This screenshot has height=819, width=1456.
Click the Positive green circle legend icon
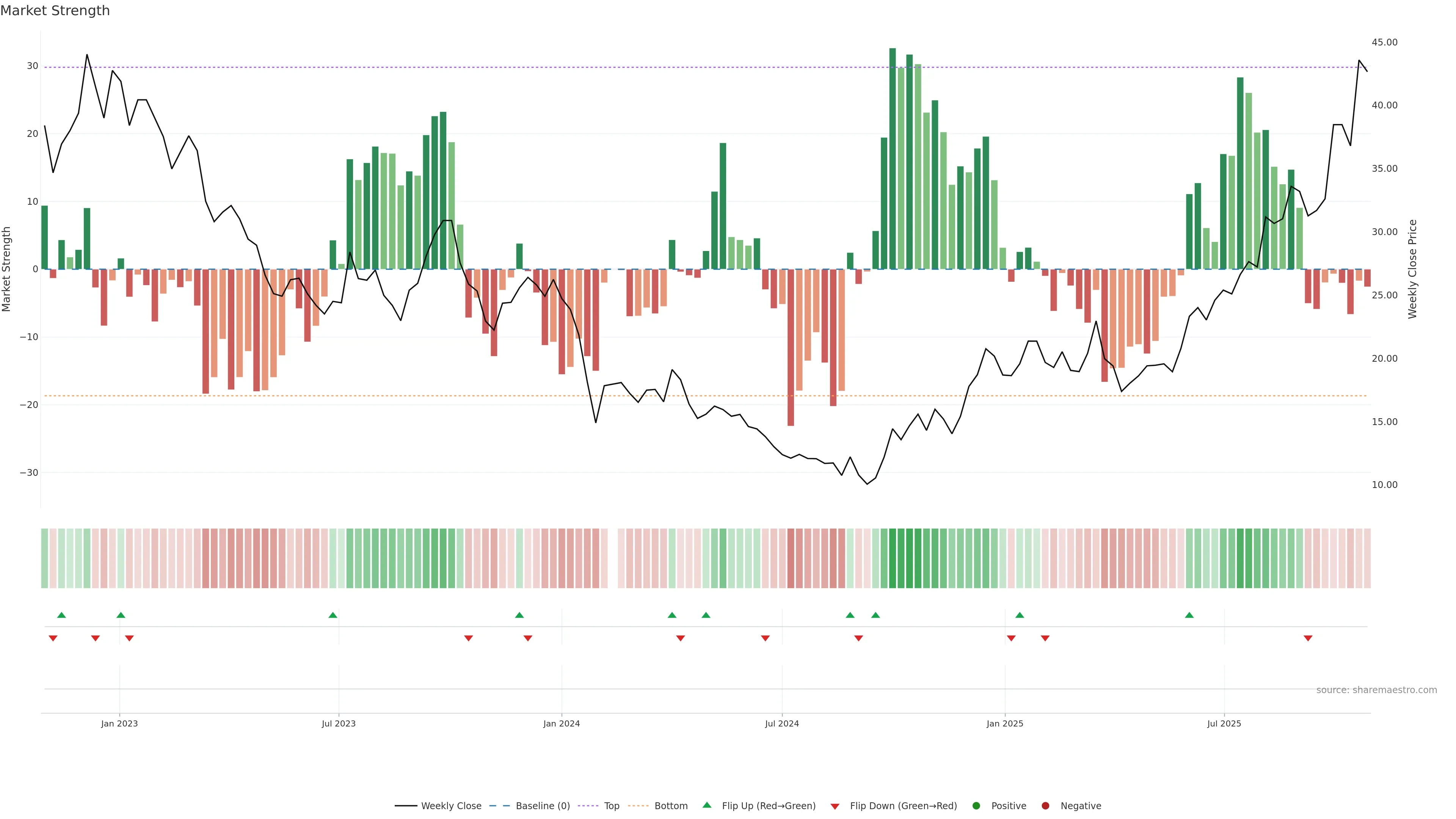coord(976,806)
